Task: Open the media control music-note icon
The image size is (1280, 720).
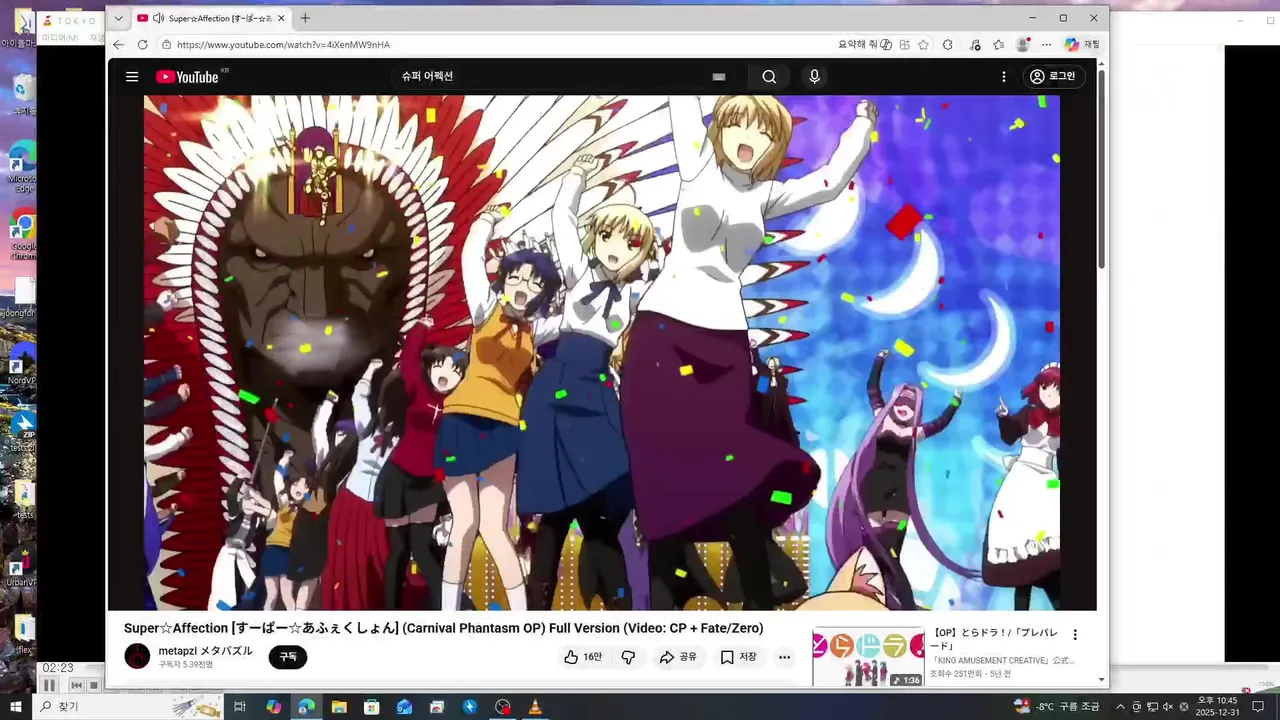Action: coord(973,45)
